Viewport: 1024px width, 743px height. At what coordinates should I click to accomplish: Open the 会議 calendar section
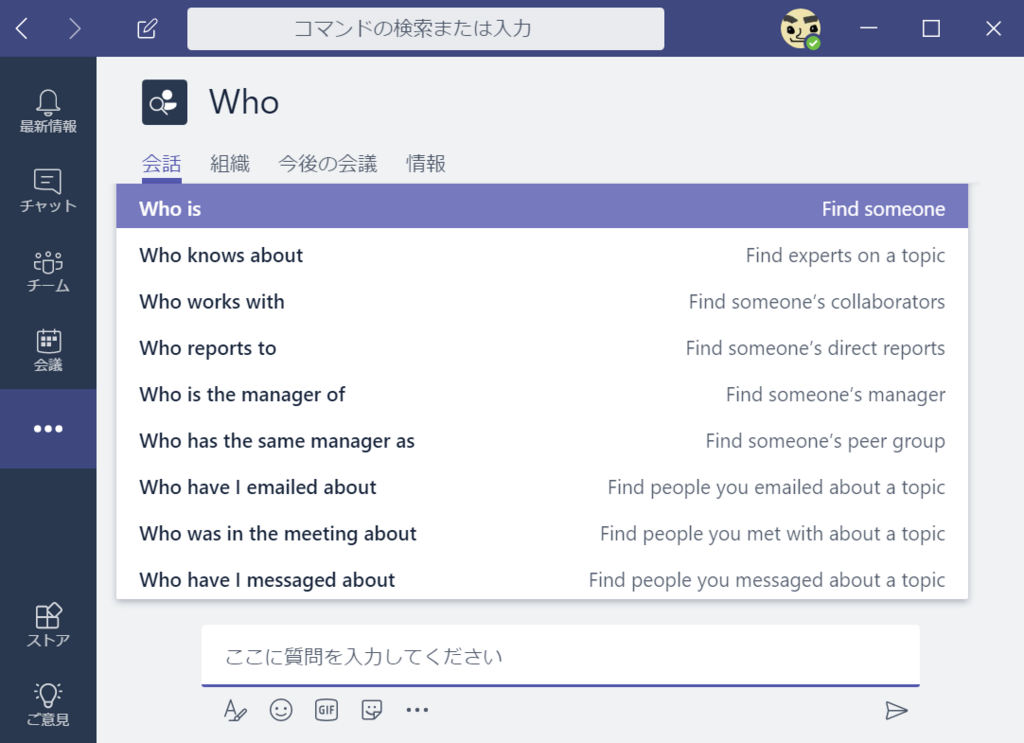click(48, 350)
